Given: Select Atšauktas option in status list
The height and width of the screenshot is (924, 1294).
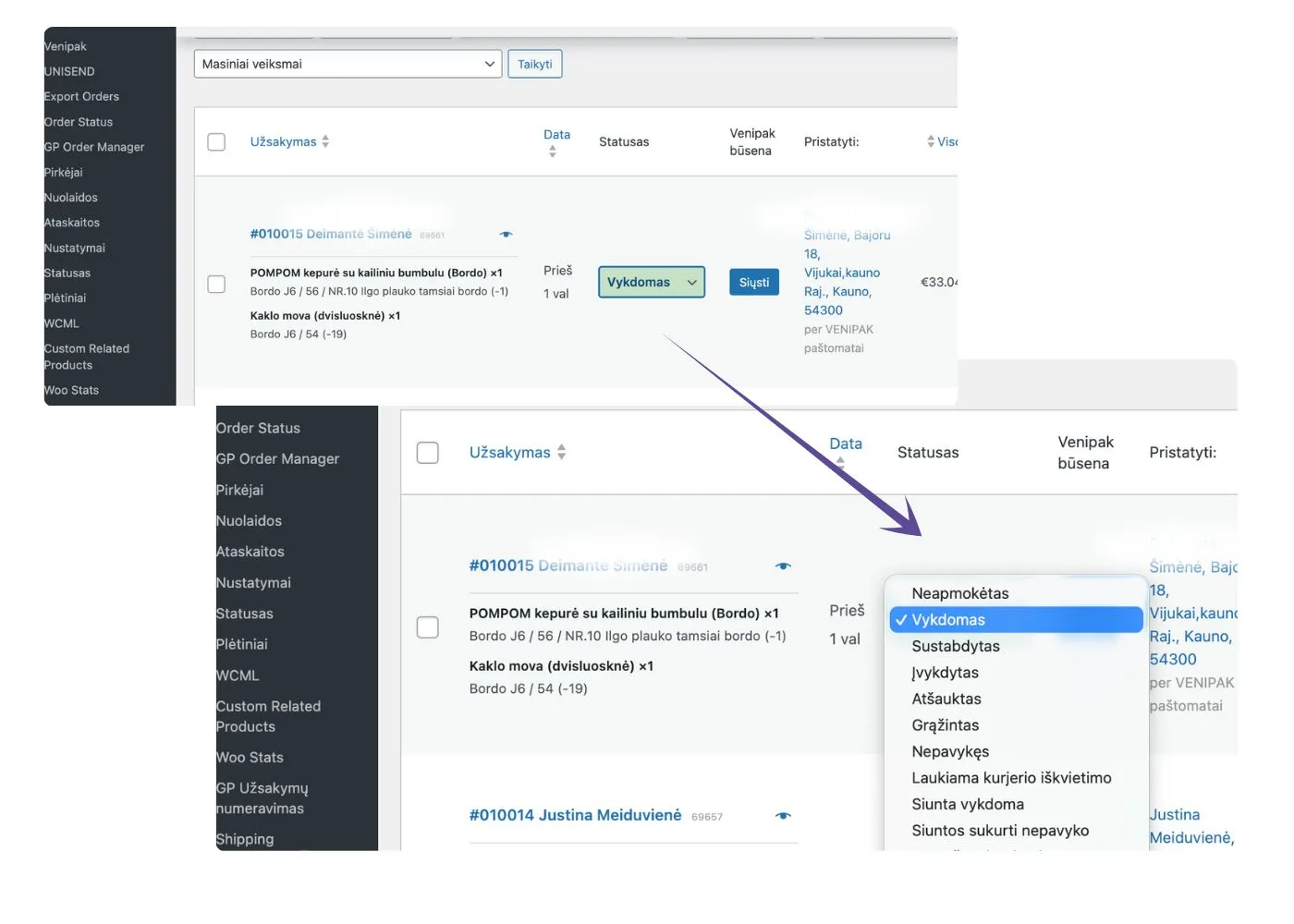Looking at the screenshot, I should 946,699.
